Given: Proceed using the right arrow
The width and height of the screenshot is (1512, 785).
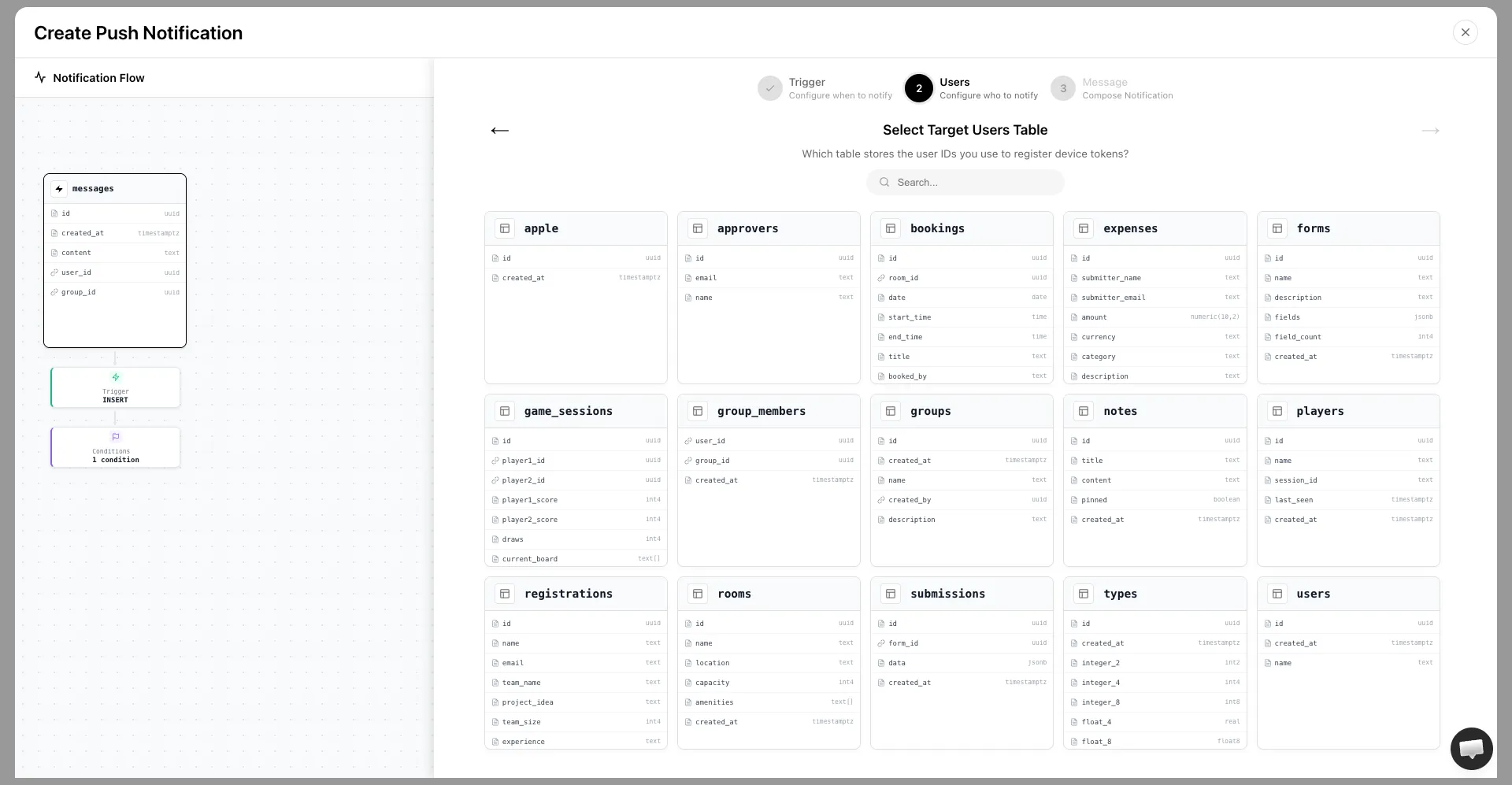Looking at the screenshot, I should 1430,131.
